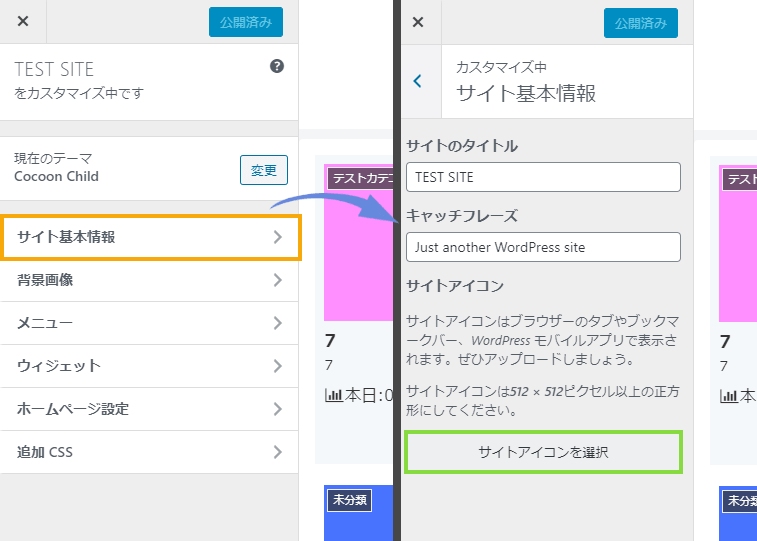Click the help question mark icon
The width and height of the screenshot is (757, 541).
tap(277, 66)
